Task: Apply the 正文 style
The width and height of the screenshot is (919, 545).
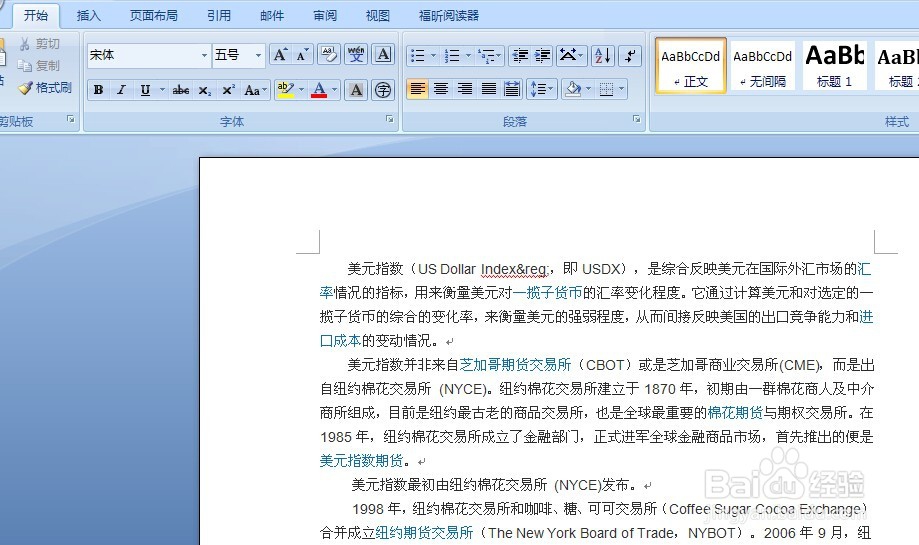Action: click(690, 66)
